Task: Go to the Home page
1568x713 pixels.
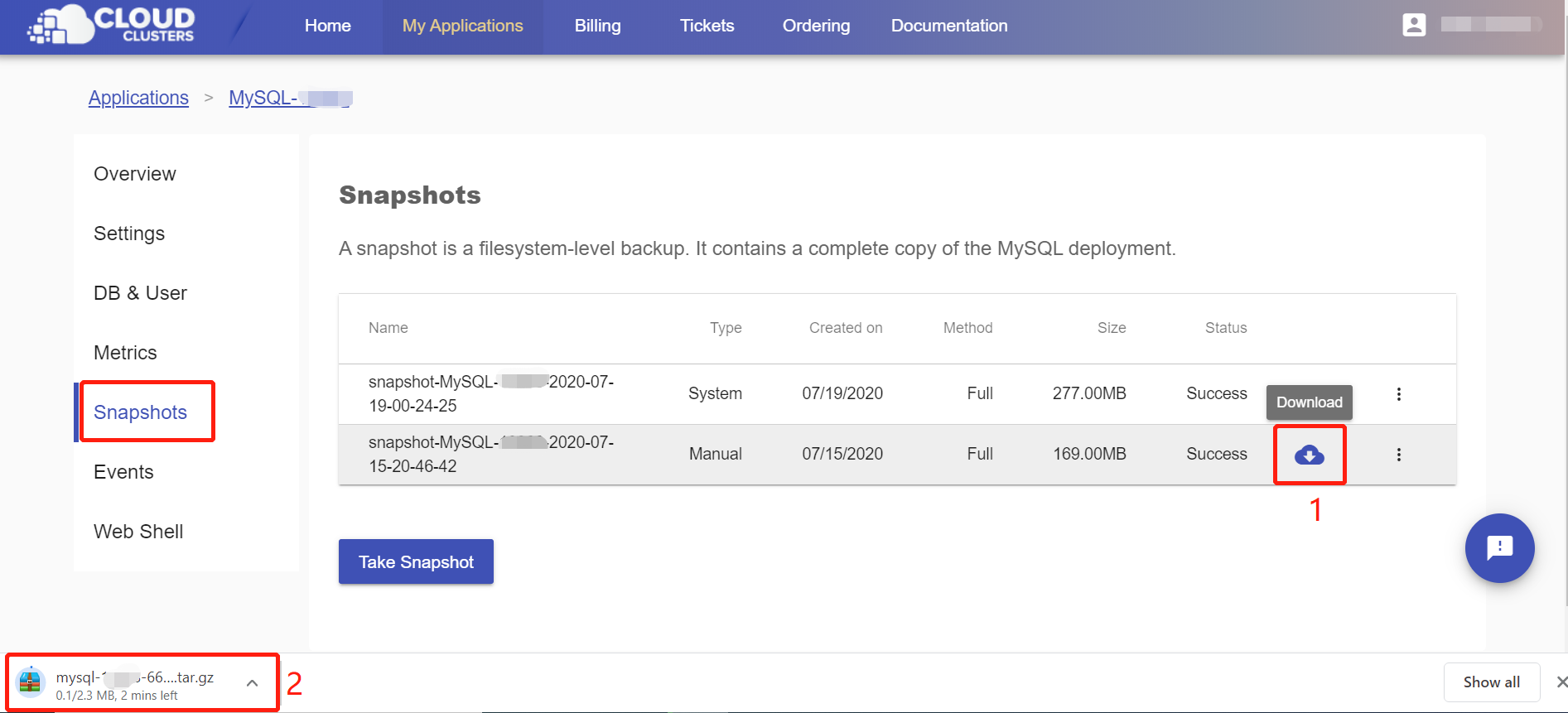Action: 328,26
